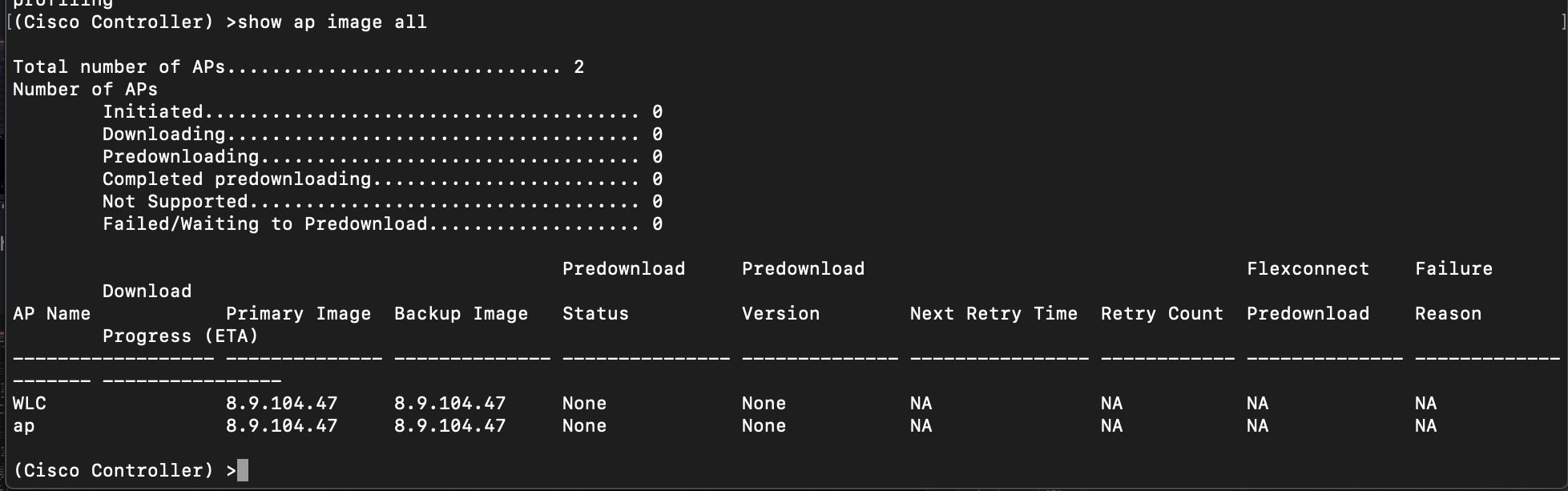Click the "WLC" AP name in the table

click(30, 404)
